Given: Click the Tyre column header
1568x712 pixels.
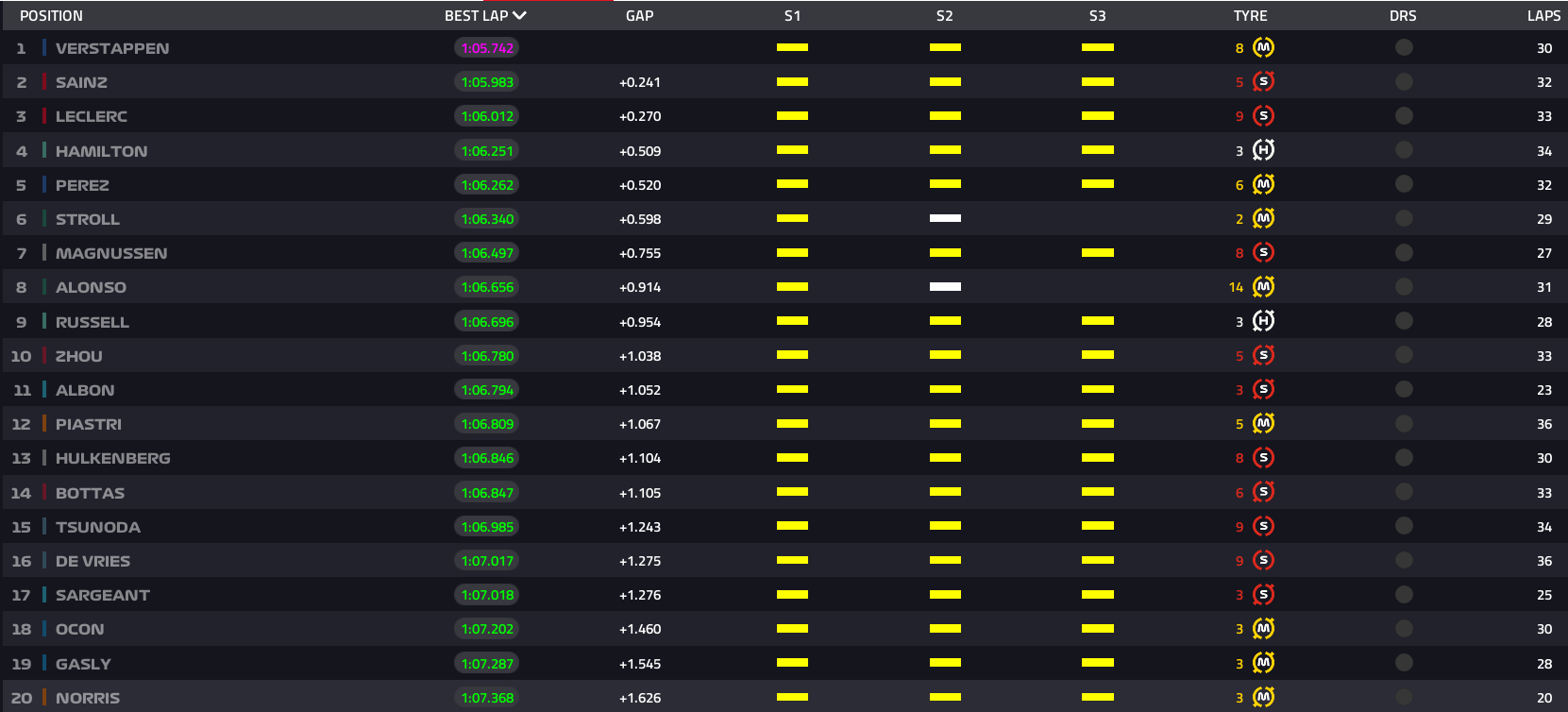Looking at the screenshot, I should (1250, 15).
